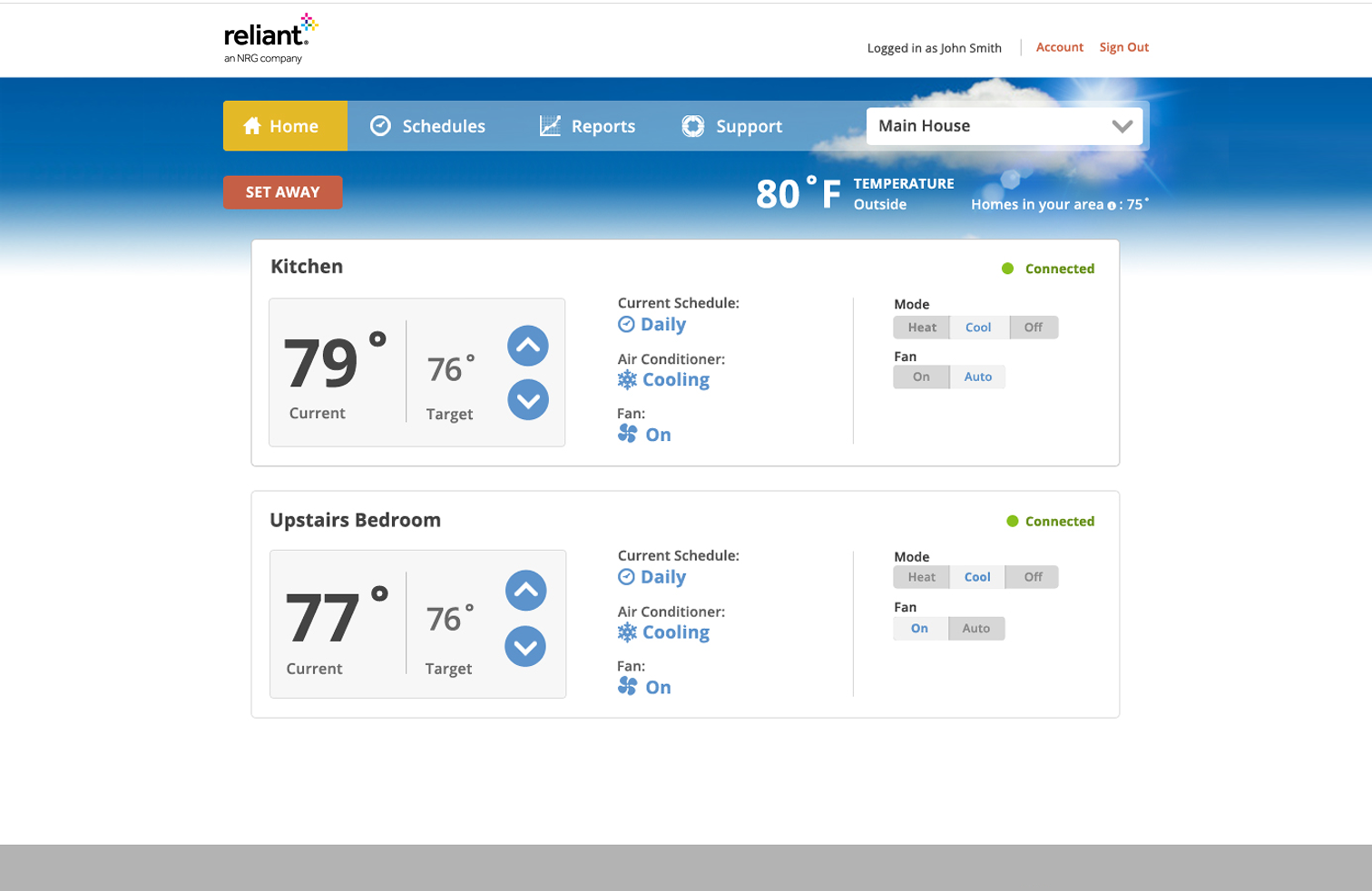This screenshot has width=1372, height=891.
Task: Sign Out of the account
Action: (1123, 47)
